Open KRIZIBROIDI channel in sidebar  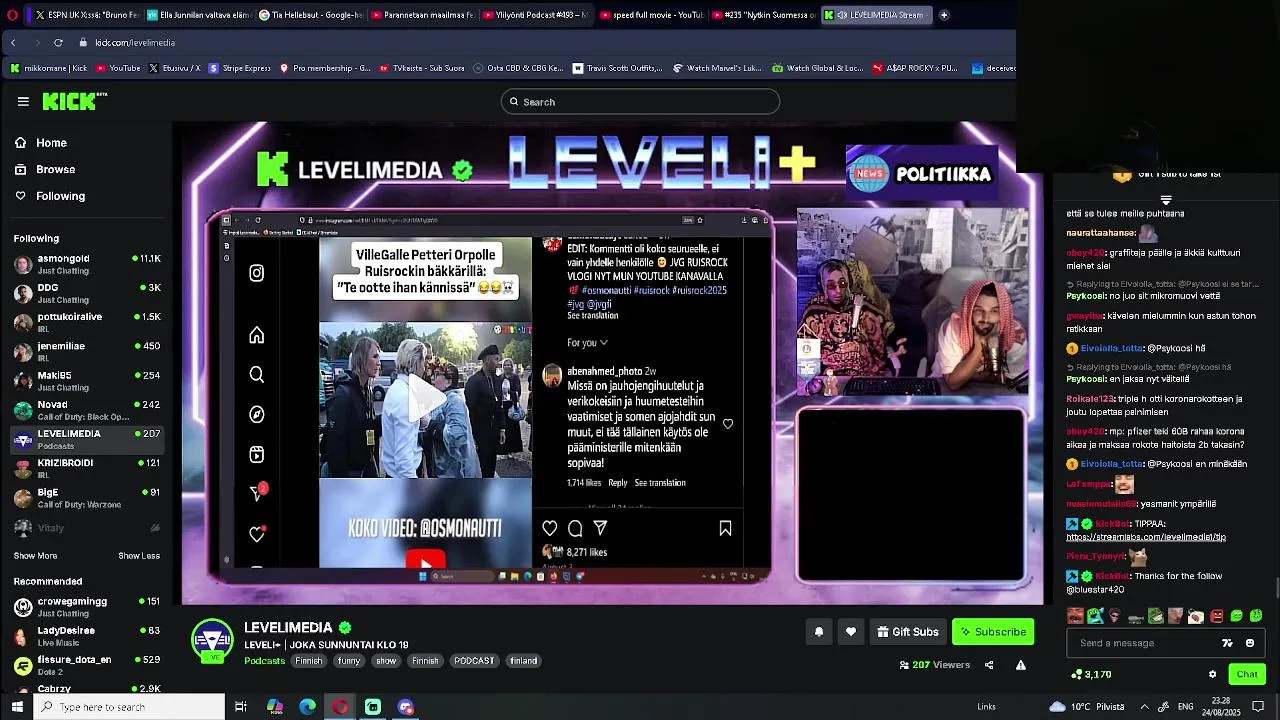click(86, 468)
